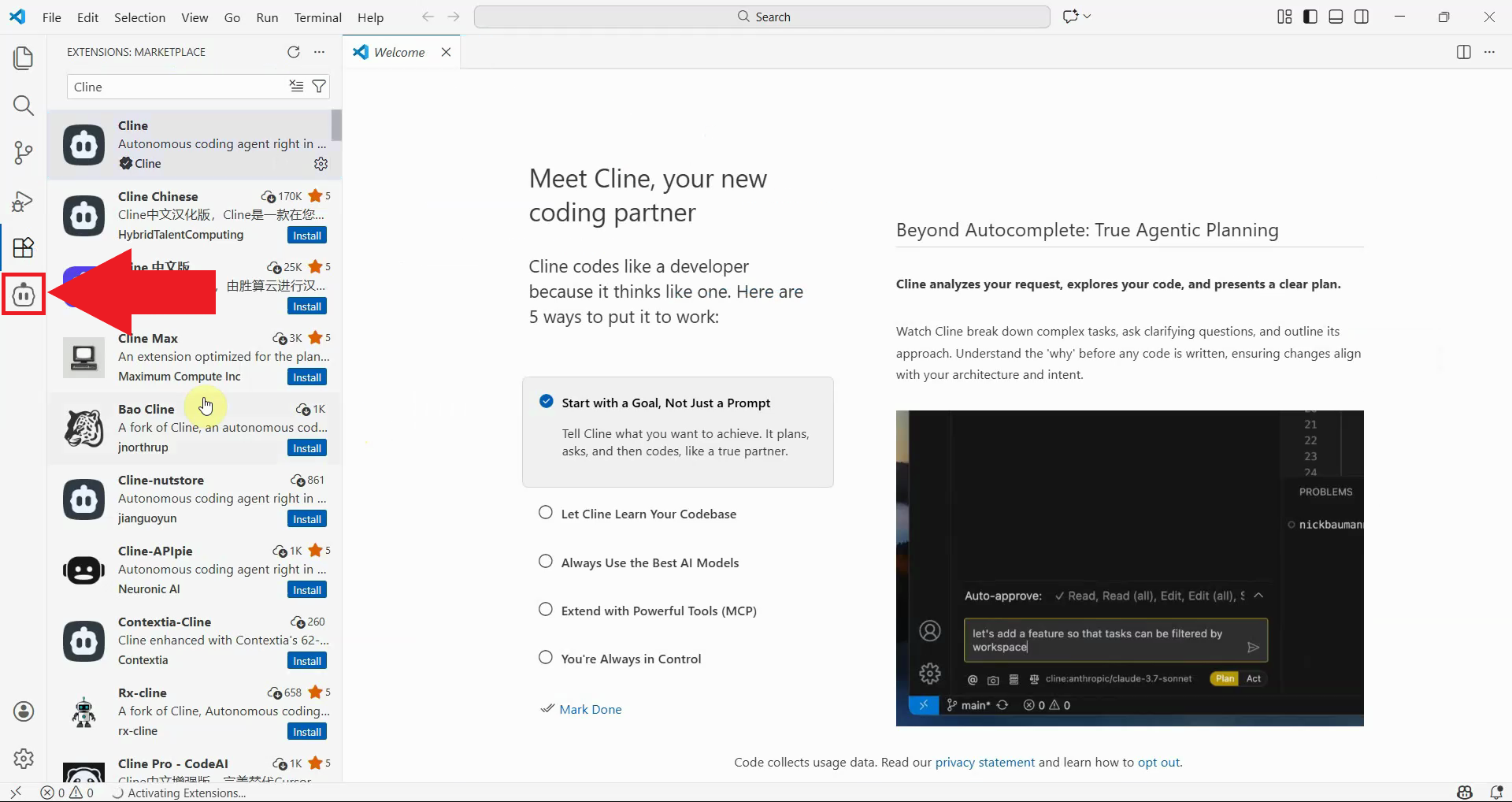
Task: Expand the Copilot chat dropdown arrow
Action: [1088, 17]
